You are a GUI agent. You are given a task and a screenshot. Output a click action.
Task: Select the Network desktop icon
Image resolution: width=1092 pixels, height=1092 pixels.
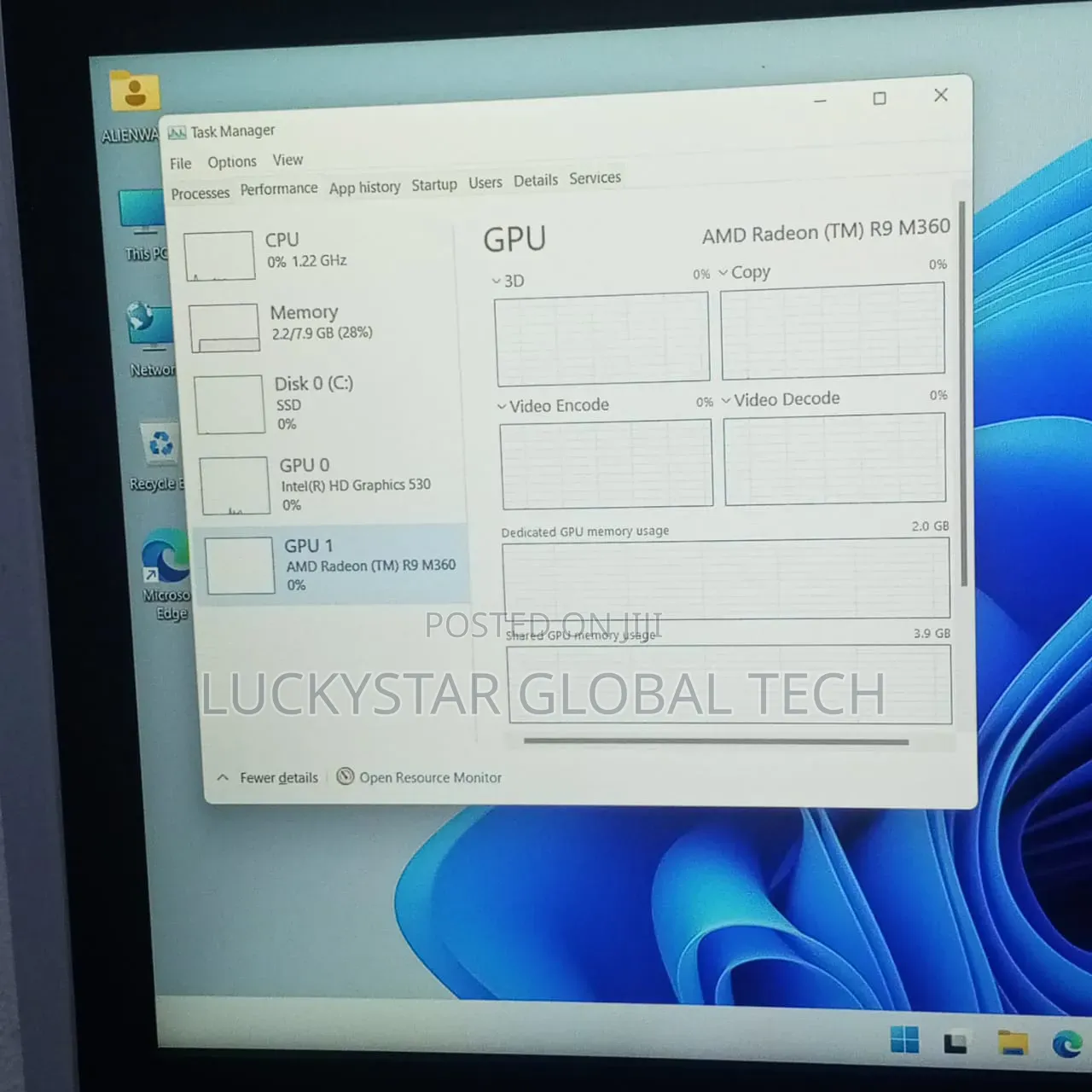pos(152,340)
